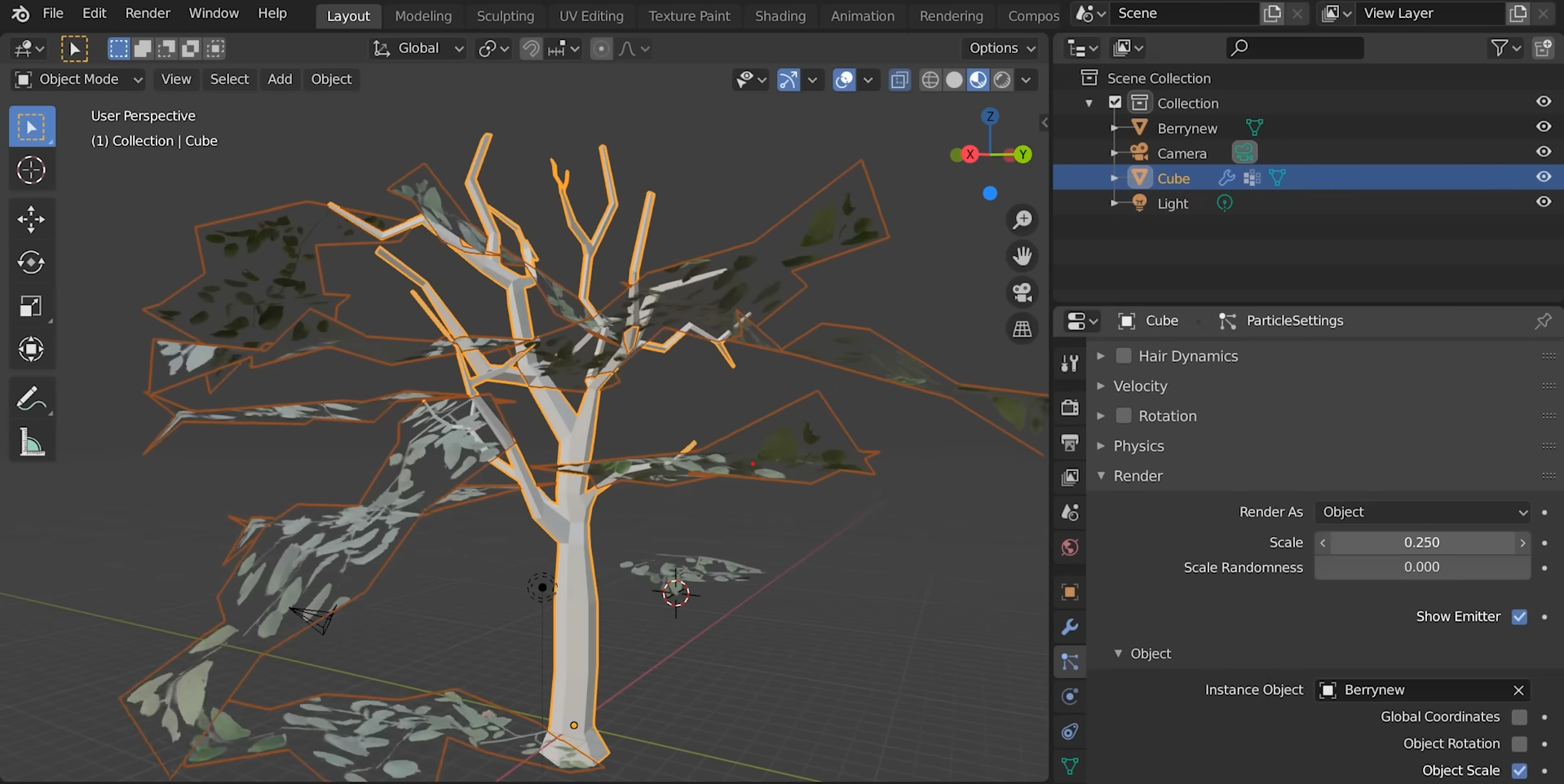Activate the Annotate tool
This screenshot has width=1564, height=784.
[x=31, y=398]
